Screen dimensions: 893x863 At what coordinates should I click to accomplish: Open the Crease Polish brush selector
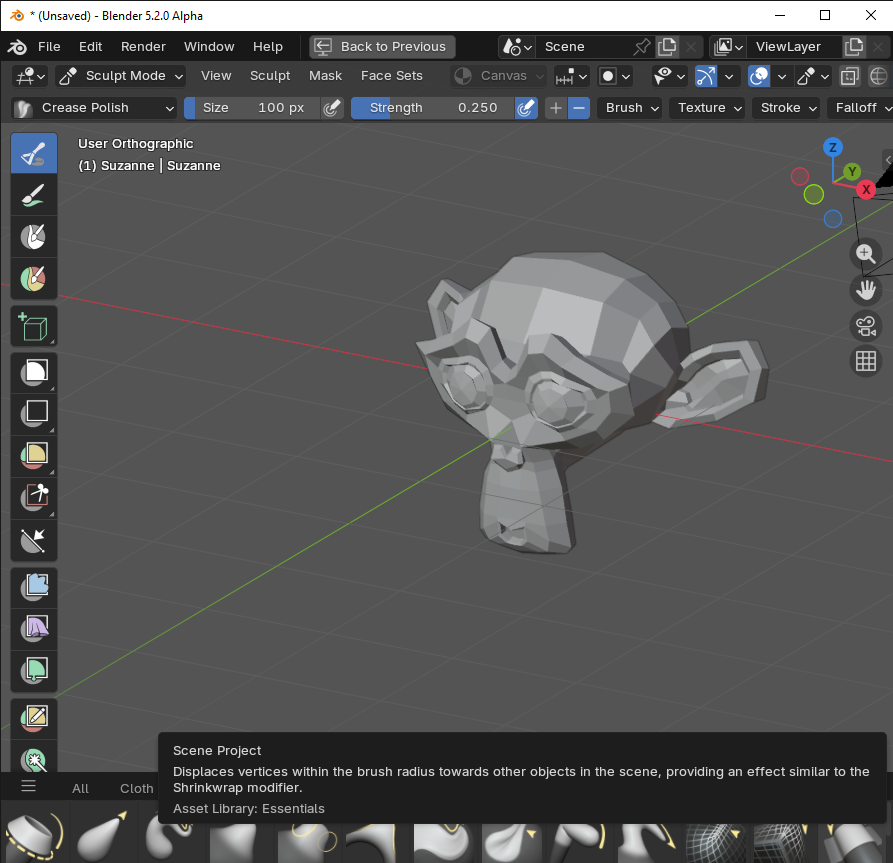[94, 108]
